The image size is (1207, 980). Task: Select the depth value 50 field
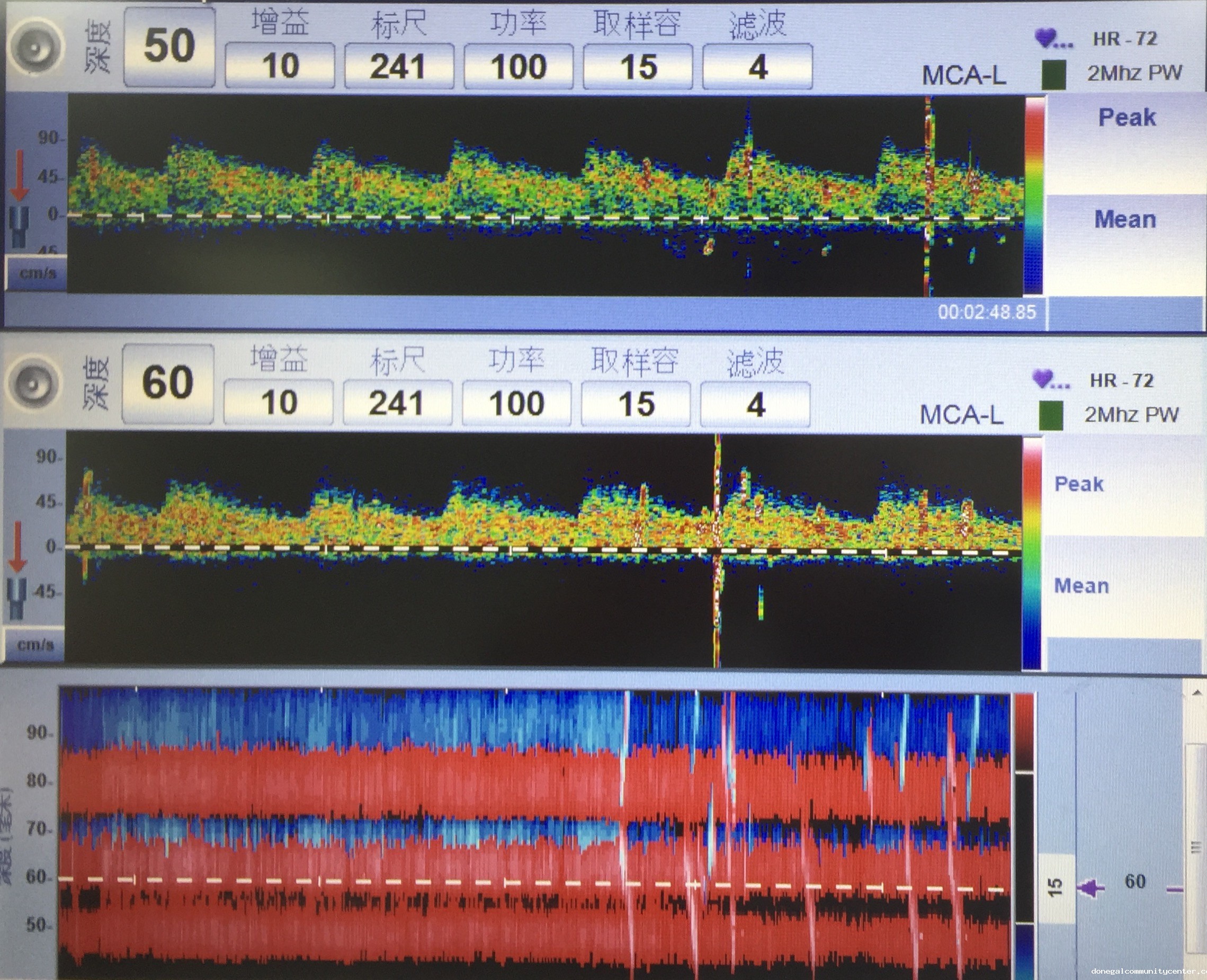(x=169, y=48)
